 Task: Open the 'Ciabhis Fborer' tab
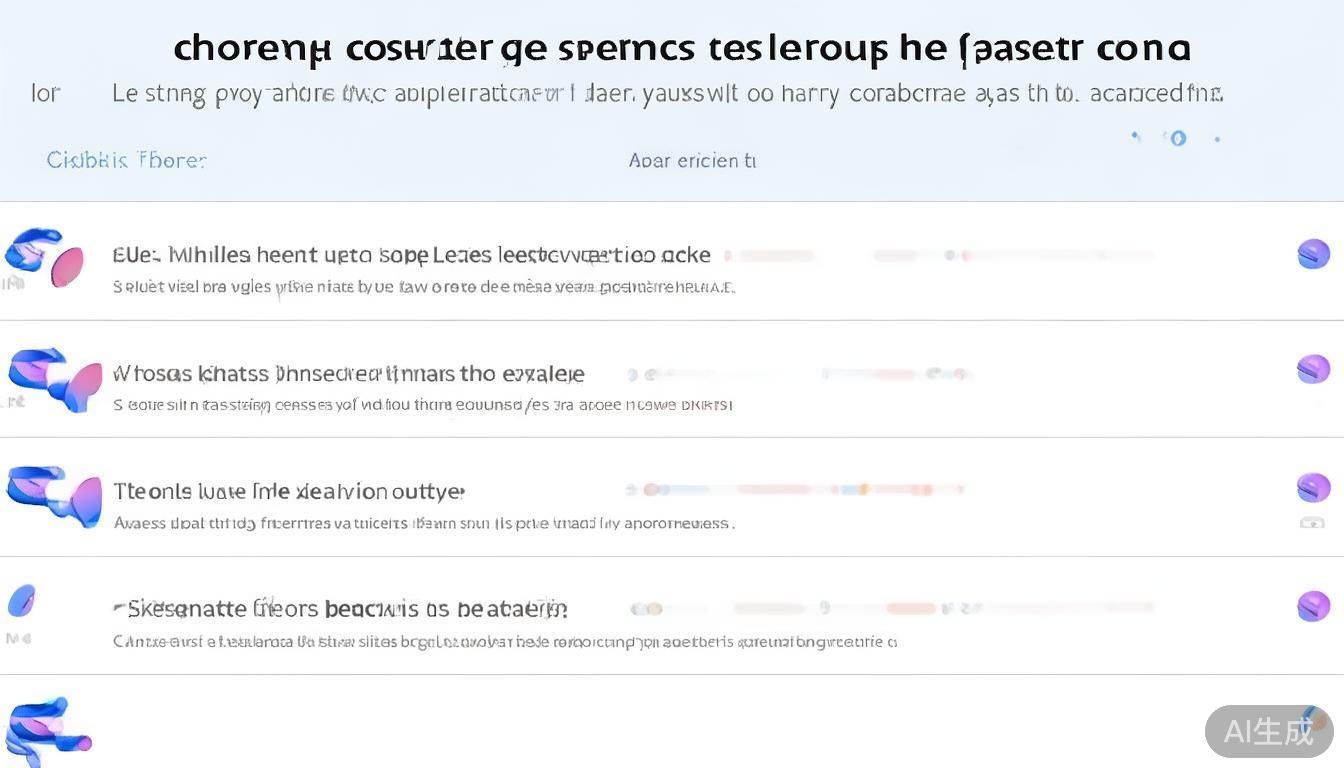[x=126, y=160]
